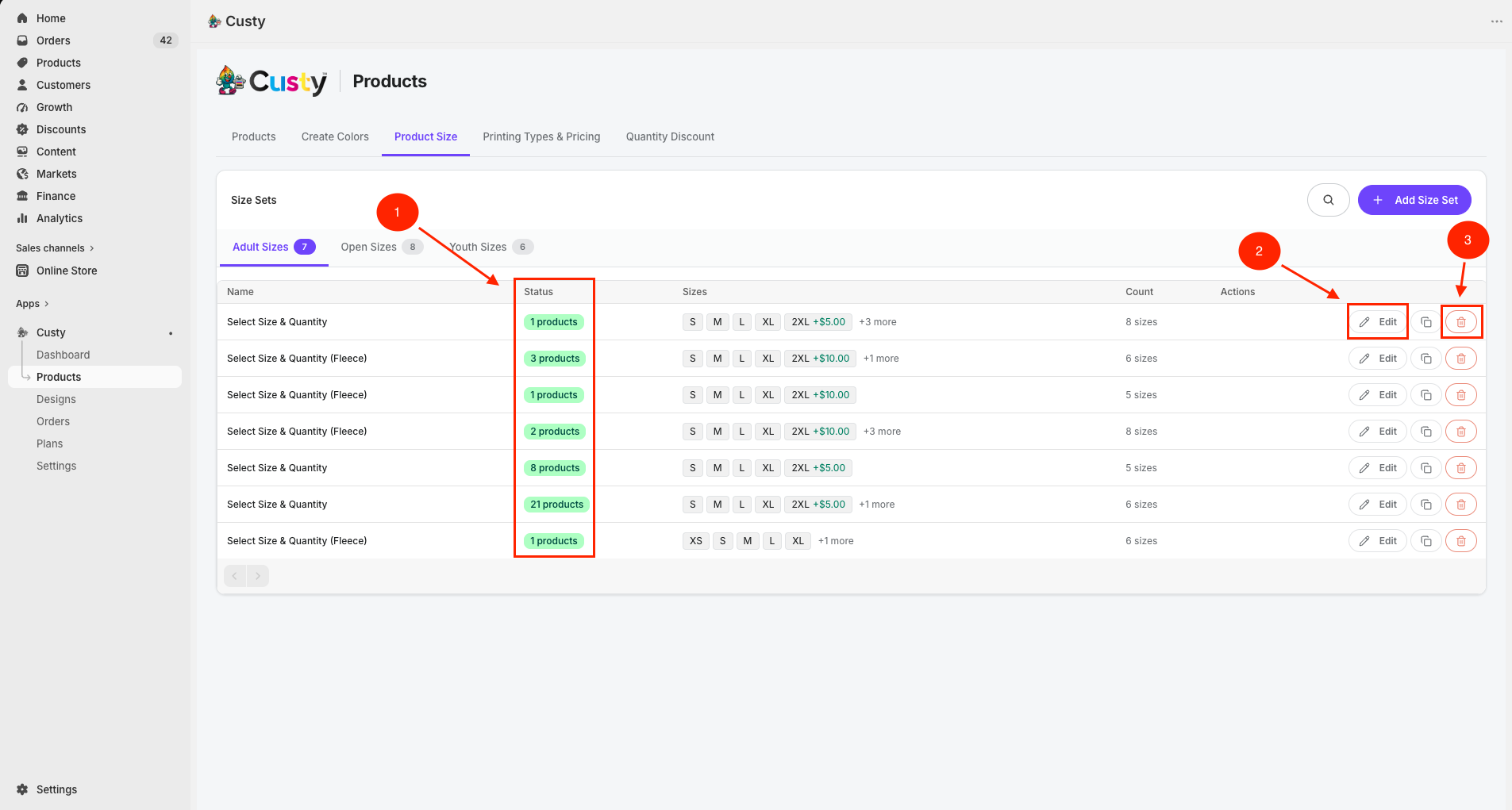Click the 21 products status badge
This screenshot has height=810, width=1512.
[x=556, y=505]
